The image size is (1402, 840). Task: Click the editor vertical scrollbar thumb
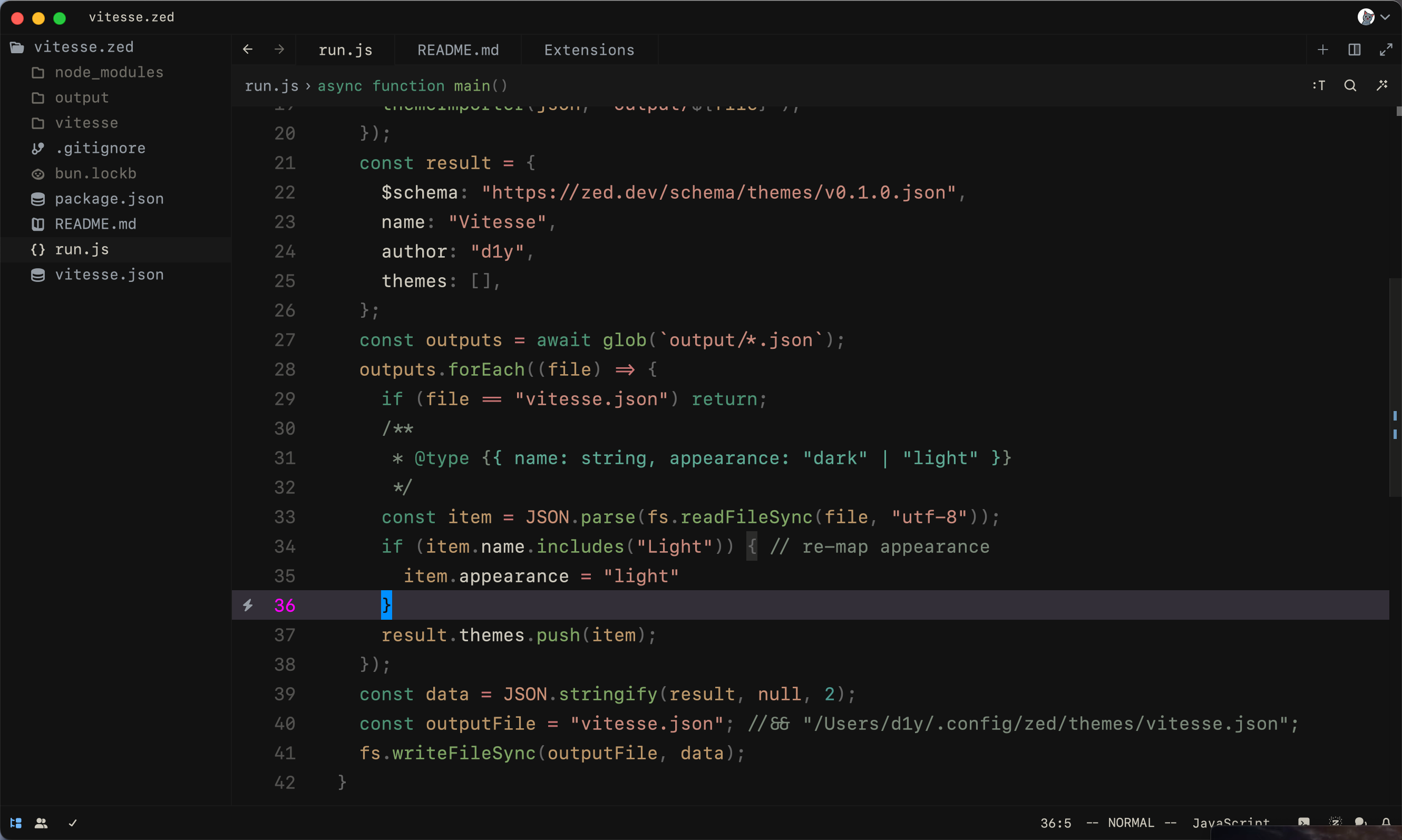(x=1396, y=387)
